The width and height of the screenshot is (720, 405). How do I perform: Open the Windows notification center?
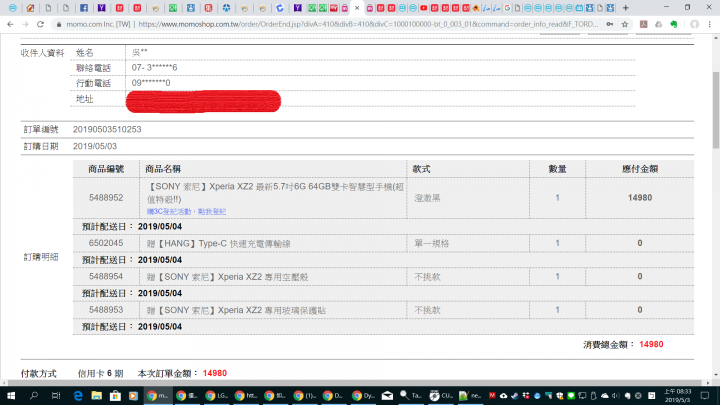(x=705, y=395)
